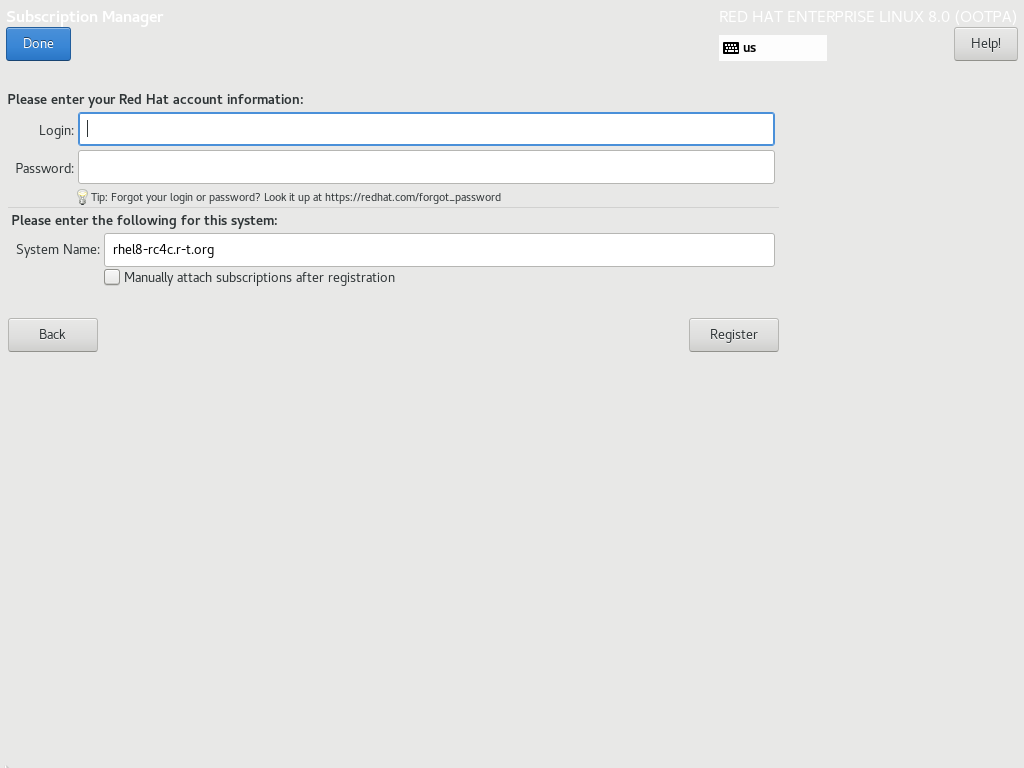The width and height of the screenshot is (1024, 768).
Task: Select the "us" keyboard layout text
Action: (750, 48)
